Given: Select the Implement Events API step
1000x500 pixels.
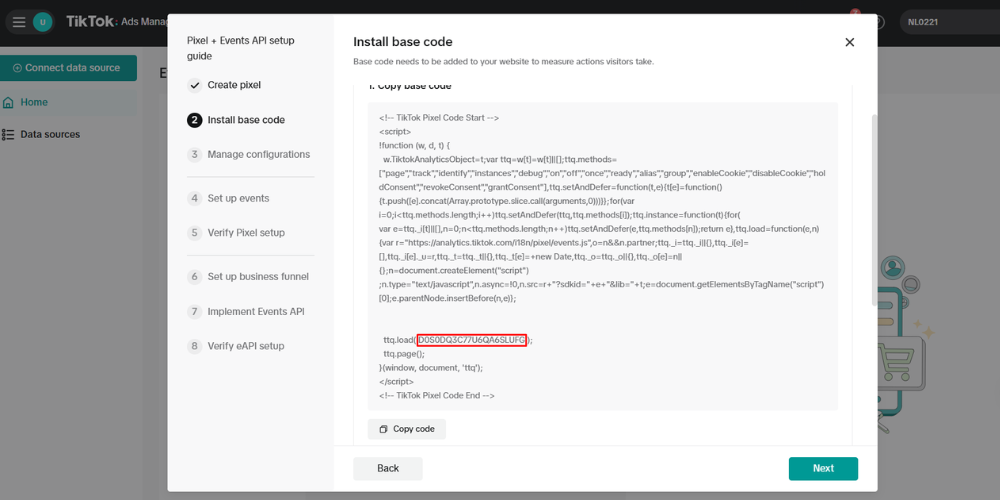Looking at the screenshot, I should click(256, 312).
